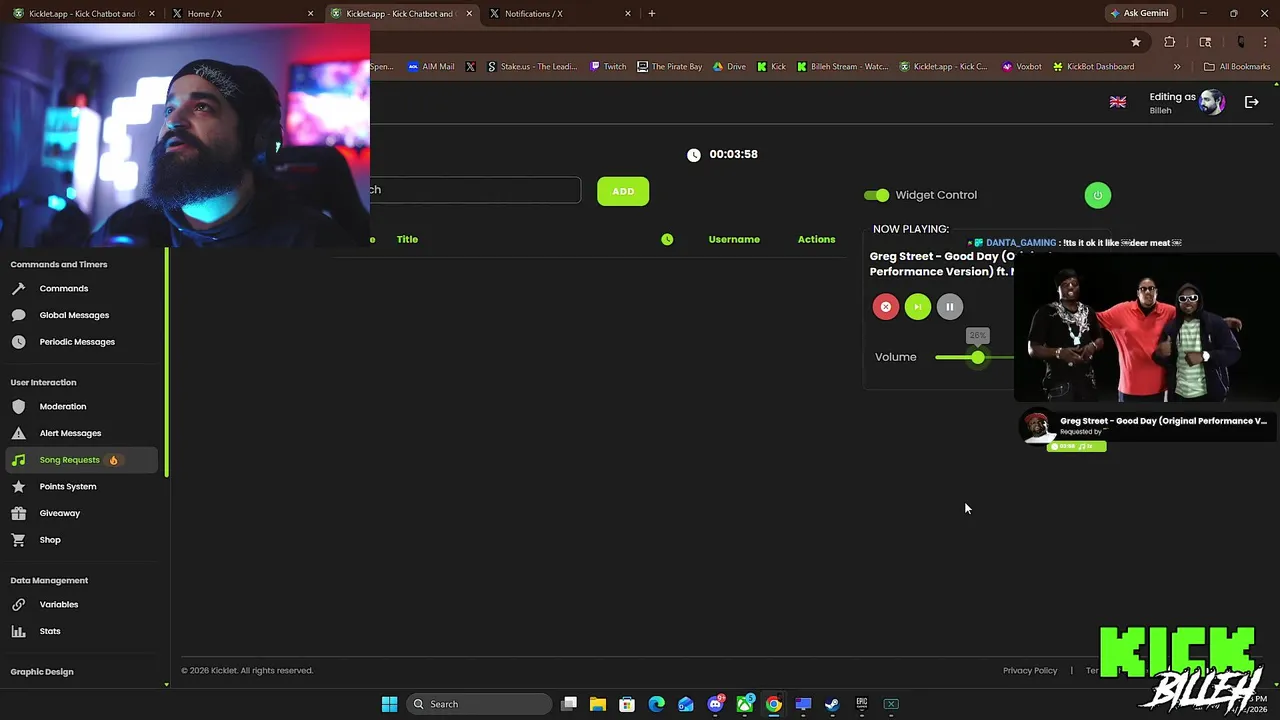Open the AIM Mail bookmark
The height and width of the screenshot is (720, 1280).
click(x=431, y=67)
